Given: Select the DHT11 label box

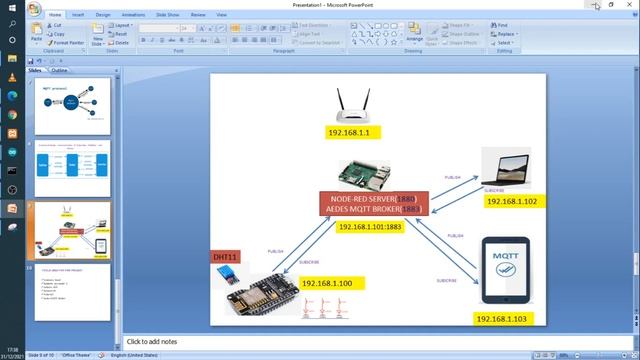Looking at the screenshot, I should point(225,257).
